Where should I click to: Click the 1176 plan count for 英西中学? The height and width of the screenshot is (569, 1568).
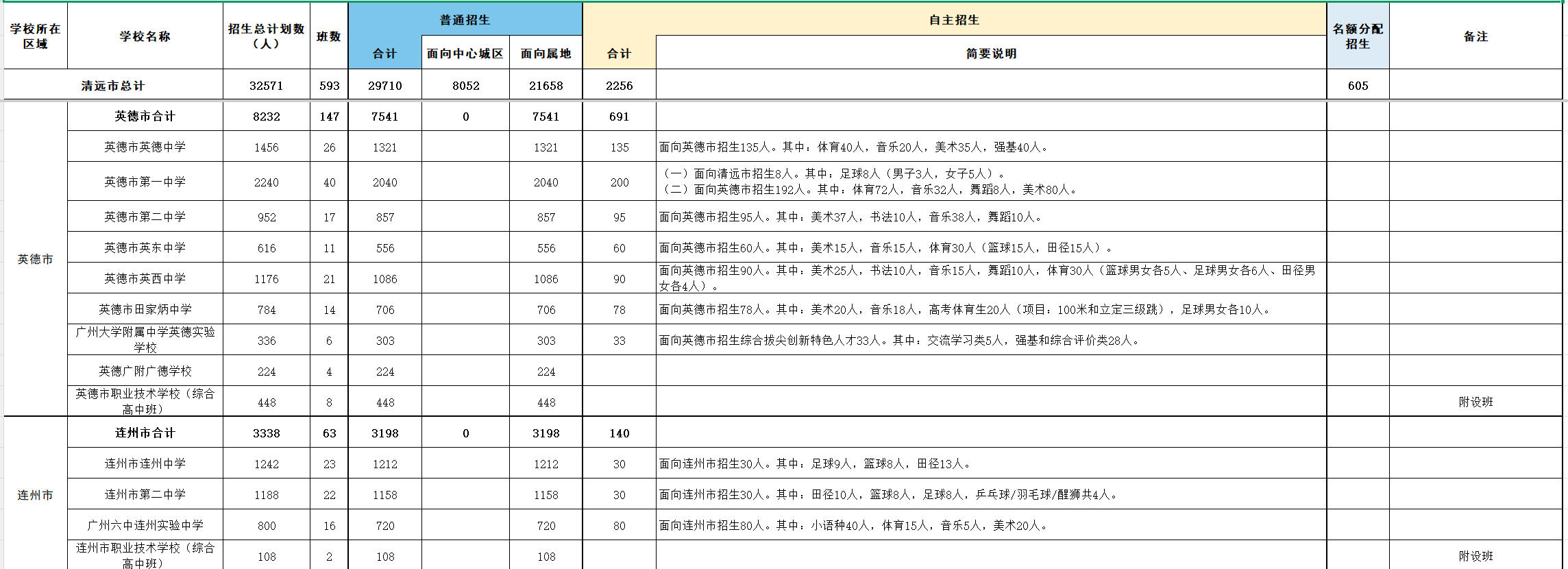pyautogui.click(x=267, y=278)
